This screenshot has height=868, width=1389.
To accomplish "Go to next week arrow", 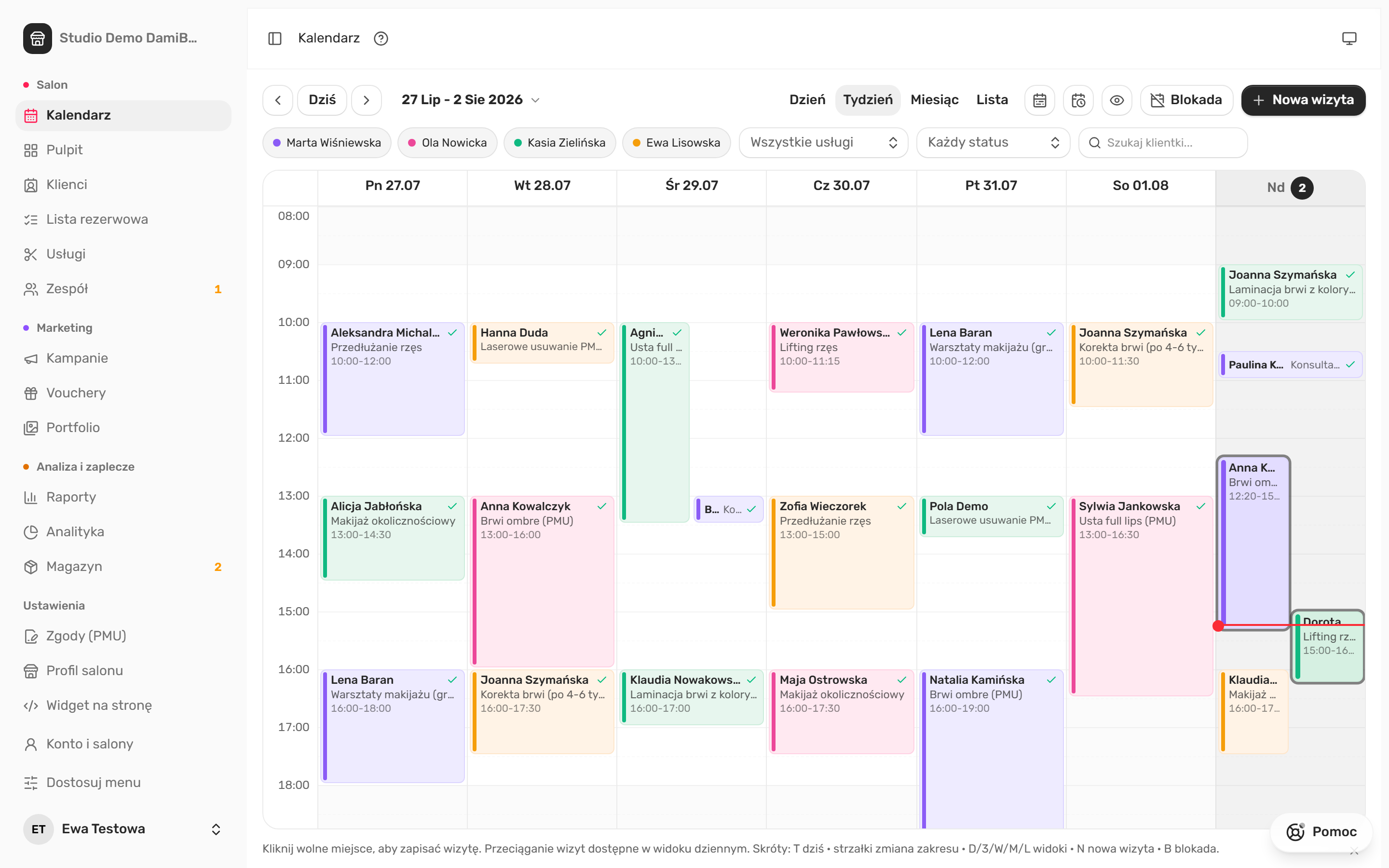I will (366, 100).
